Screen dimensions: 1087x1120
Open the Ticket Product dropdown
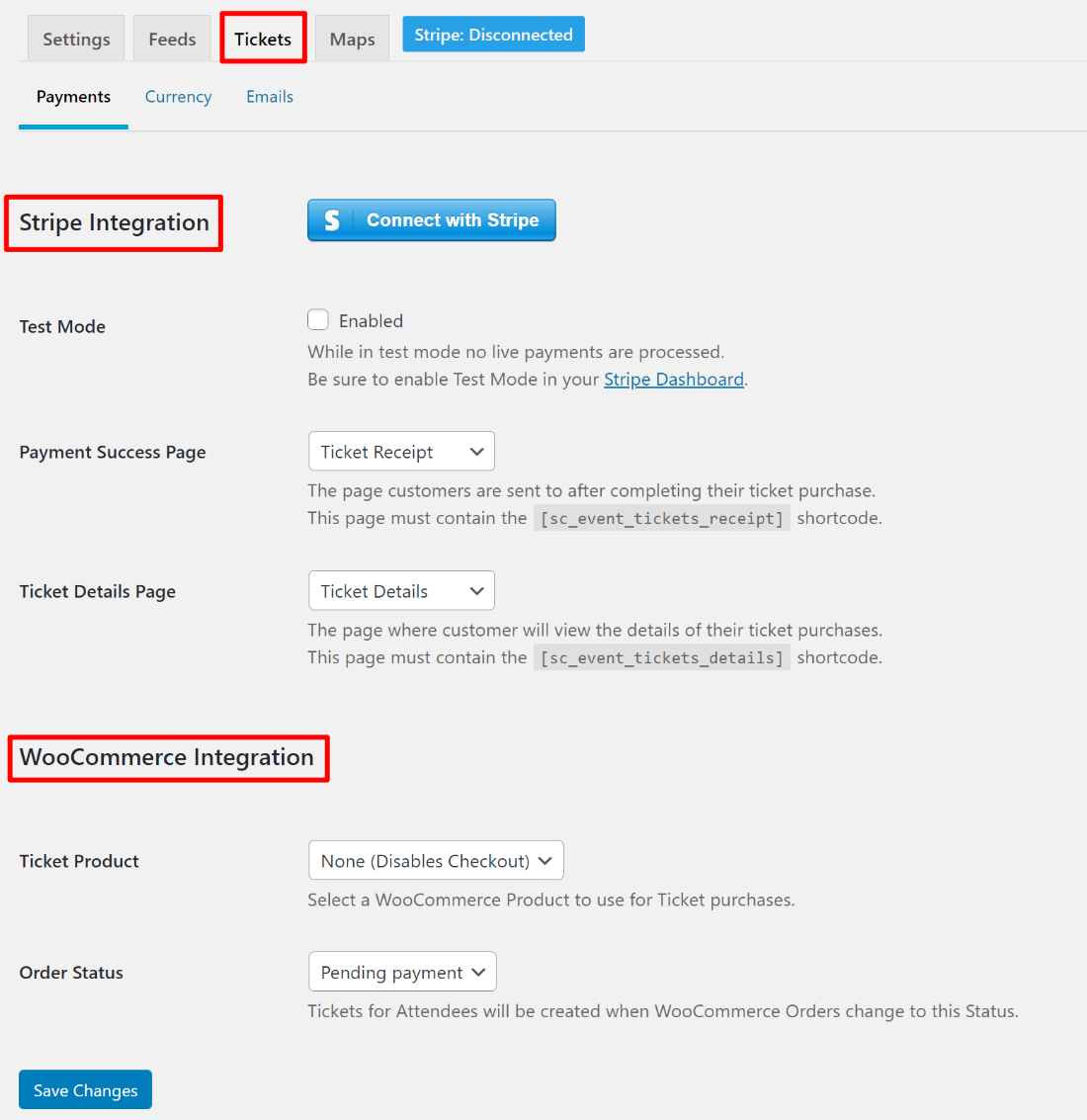coord(436,861)
